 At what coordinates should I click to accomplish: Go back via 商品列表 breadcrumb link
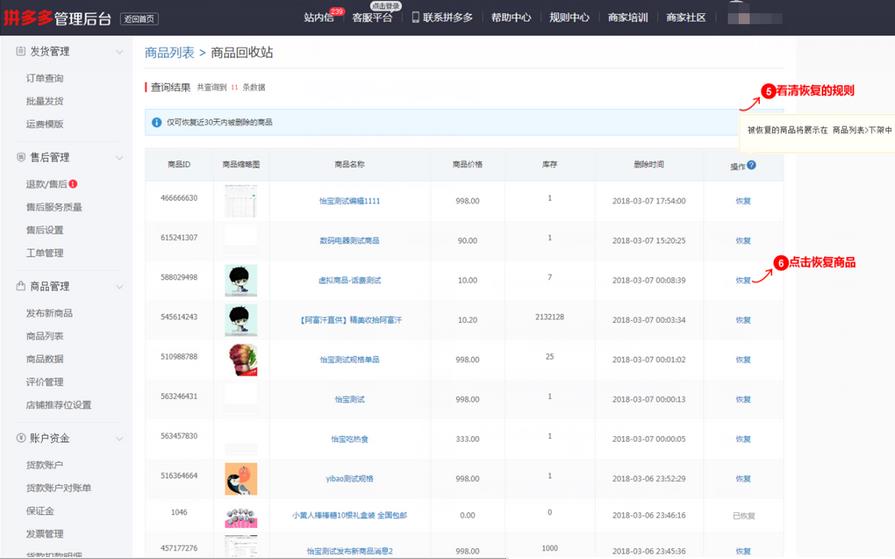pos(170,53)
